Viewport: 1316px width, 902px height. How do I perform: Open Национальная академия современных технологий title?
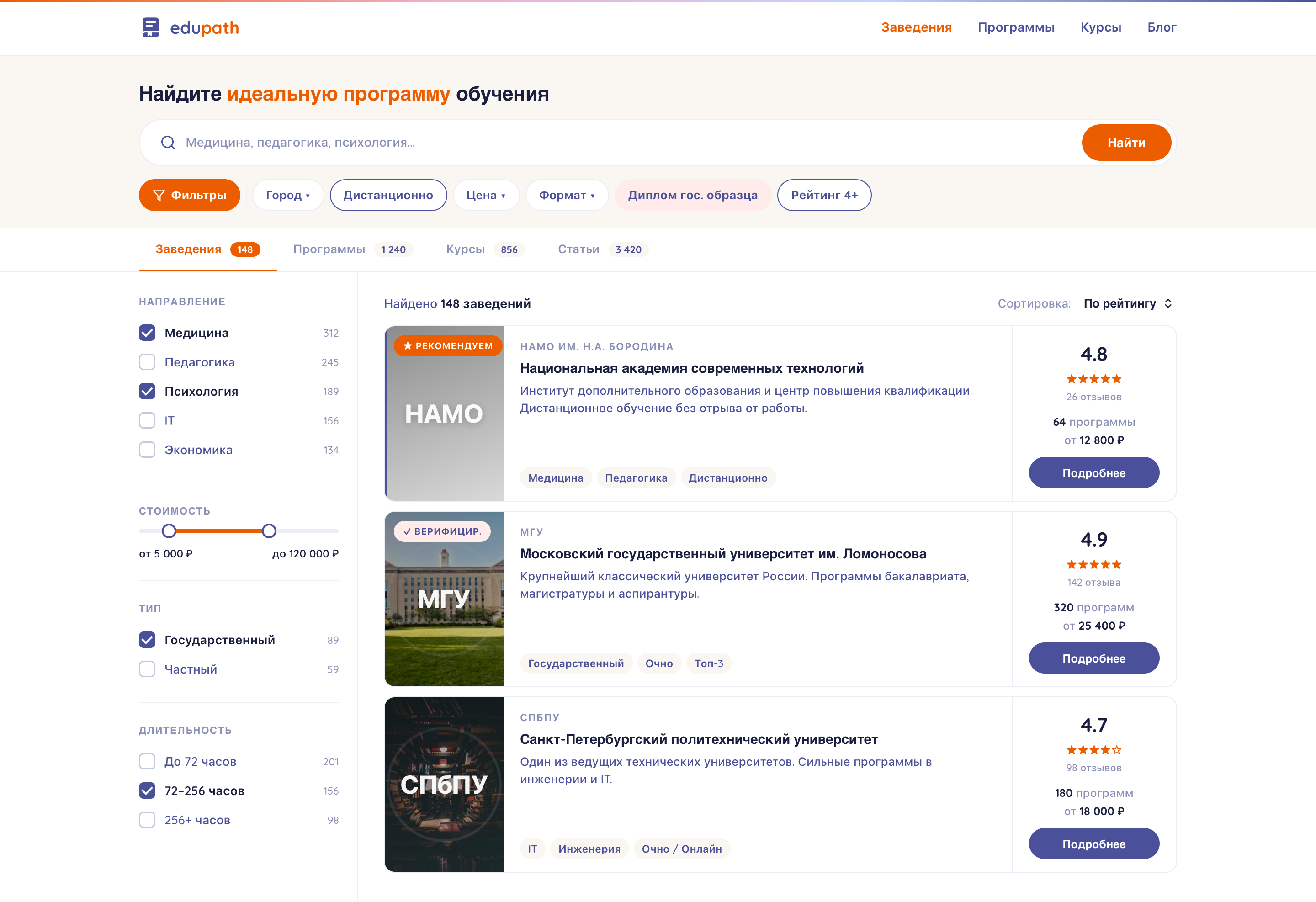coord(691,368)
